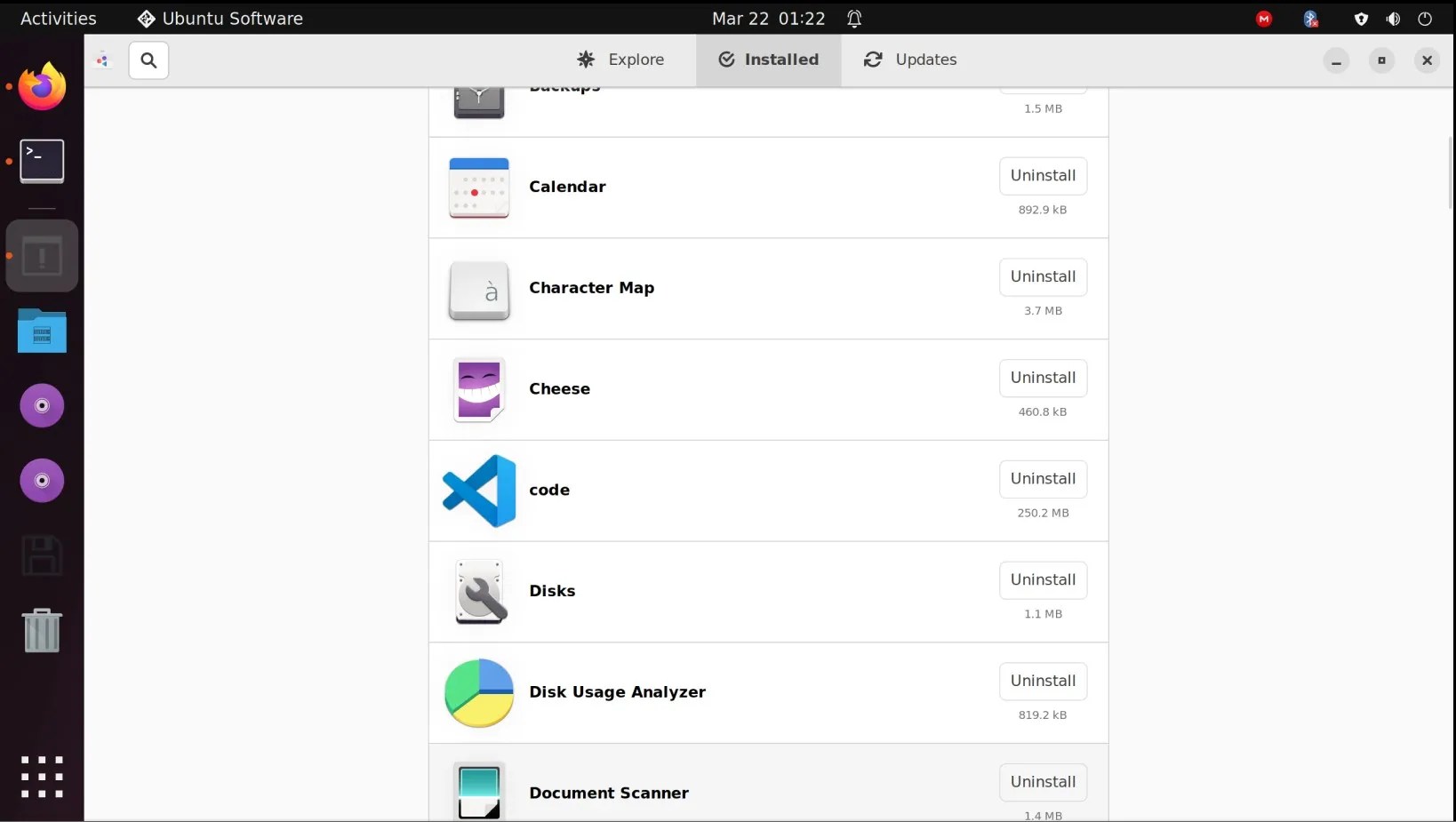This screenshot has height=822, width=1456.
Task: Click the 3.7 MB size label
Action: 1043,311
